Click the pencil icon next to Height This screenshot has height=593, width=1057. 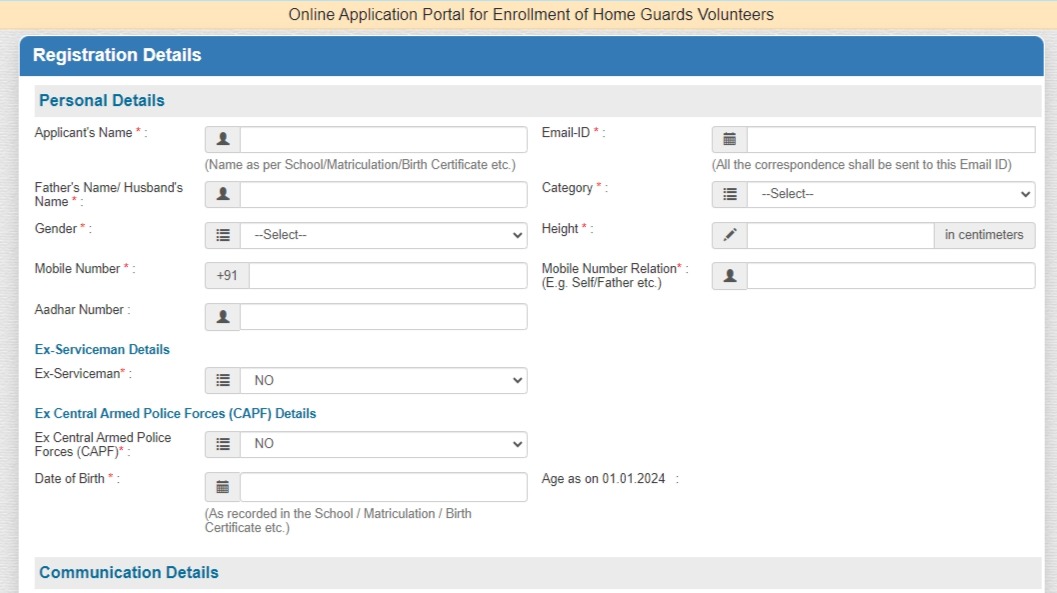(730, 235)
